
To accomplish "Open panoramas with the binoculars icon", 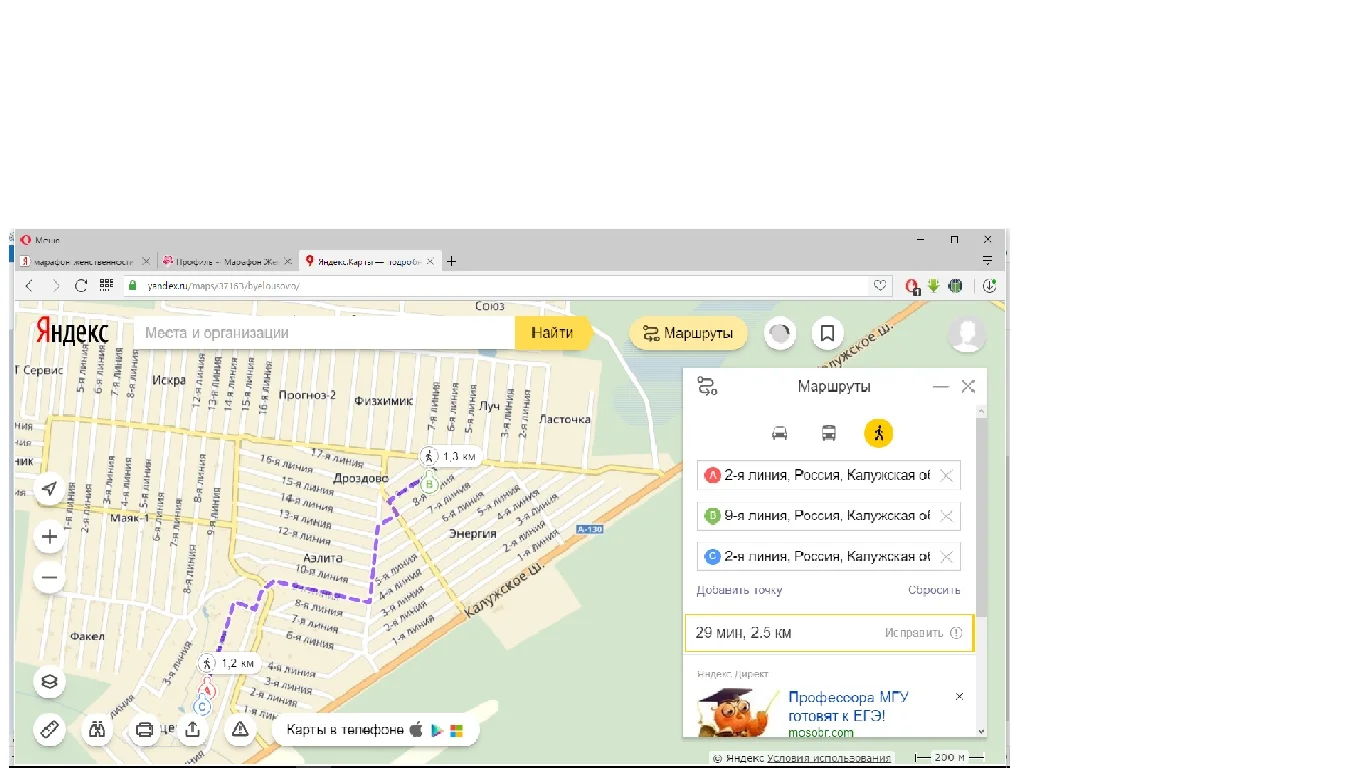I will pyautogui.click(x=97, y=729).
